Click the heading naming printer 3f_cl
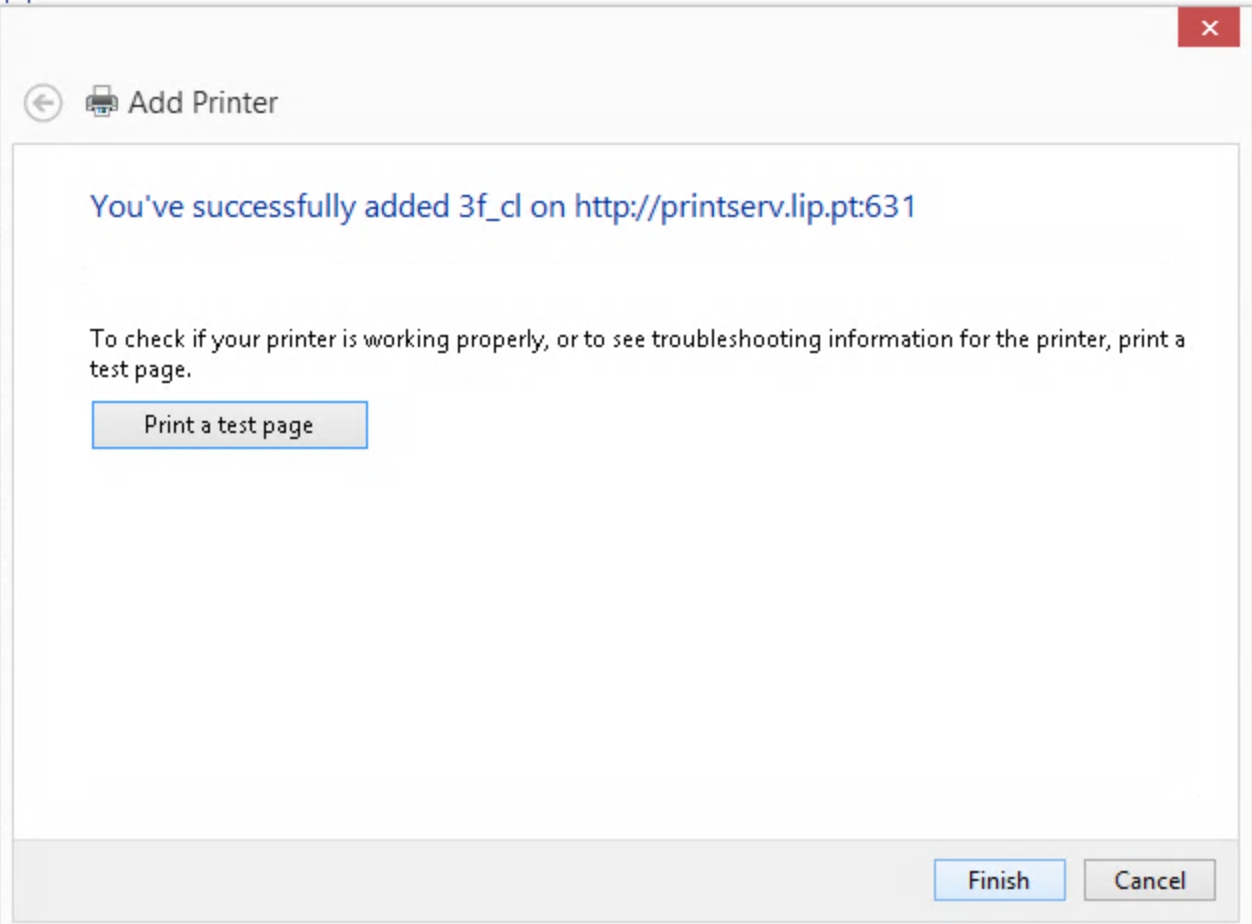The height and width of the screenshot is (924, 1252). tap(503, 207)
